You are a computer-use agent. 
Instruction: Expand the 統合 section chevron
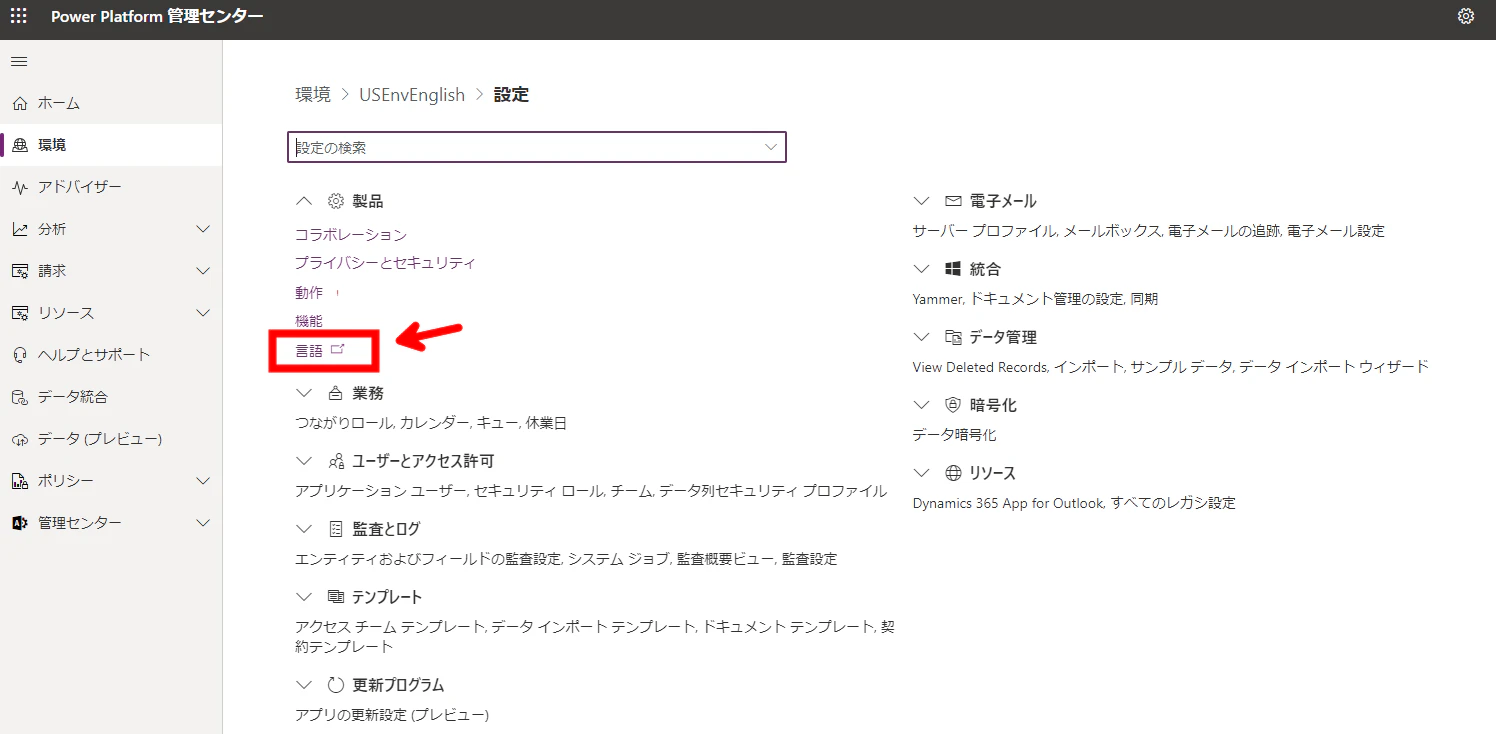pyautogui.click(x=922, y=269)
